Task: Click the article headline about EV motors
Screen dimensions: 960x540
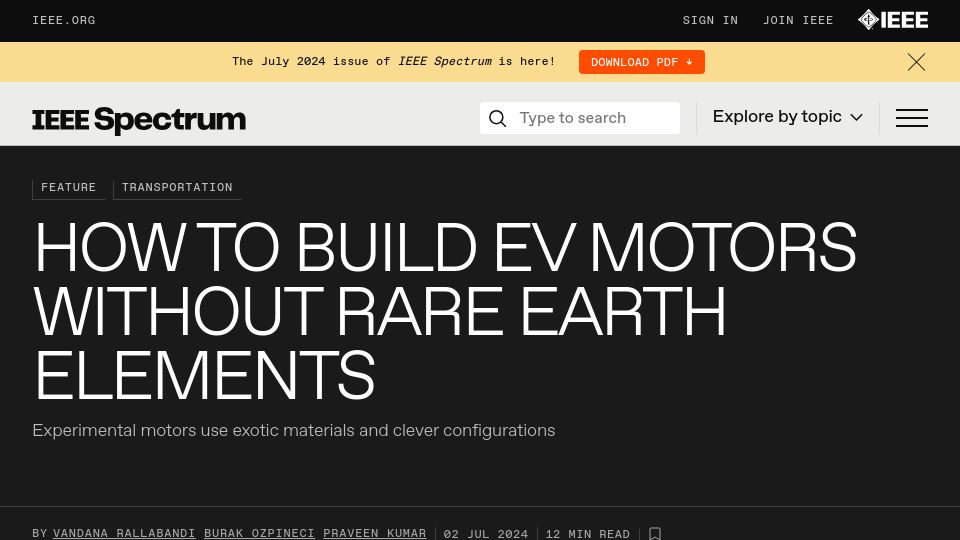Action: click(445, 310)
